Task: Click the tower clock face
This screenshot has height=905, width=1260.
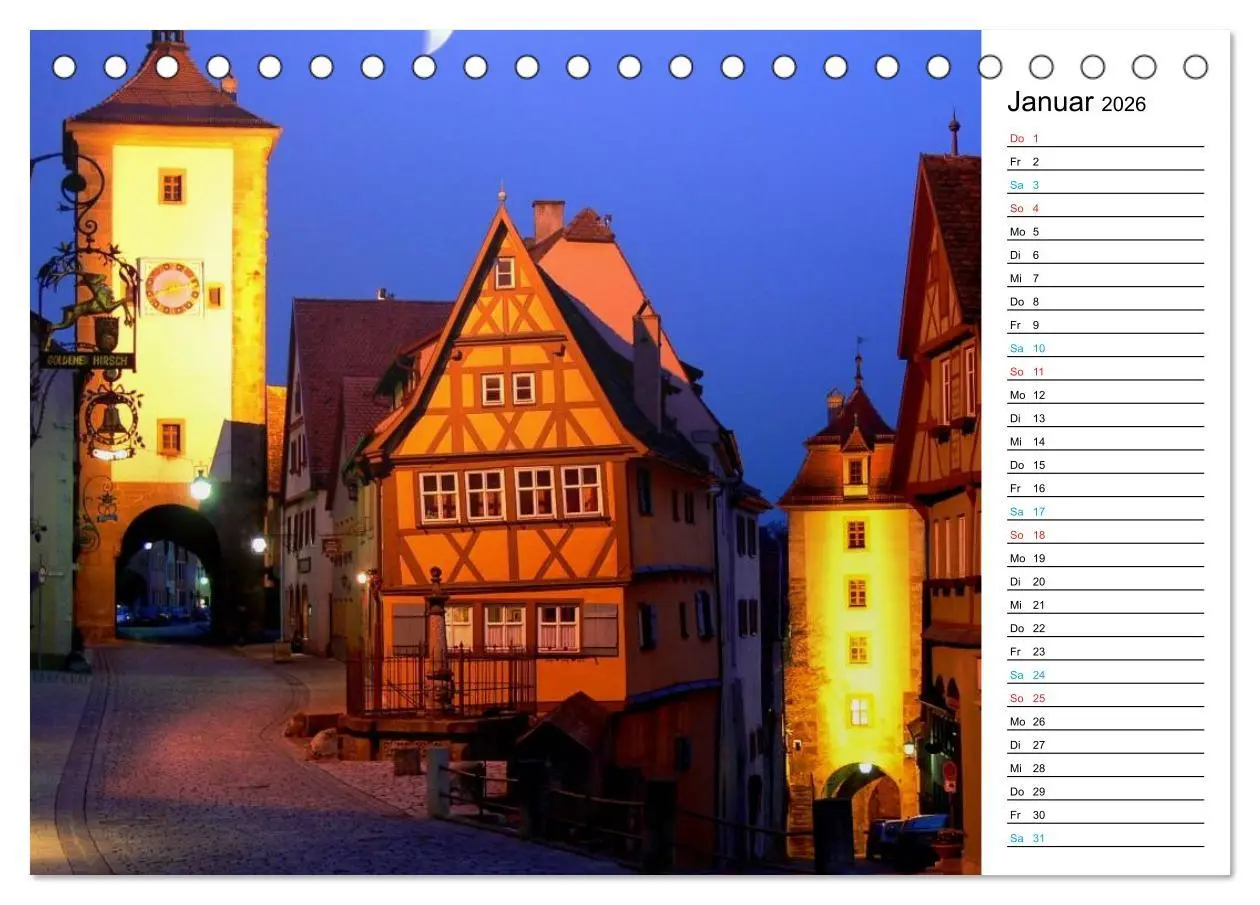Action: click(x=172, y=288)
